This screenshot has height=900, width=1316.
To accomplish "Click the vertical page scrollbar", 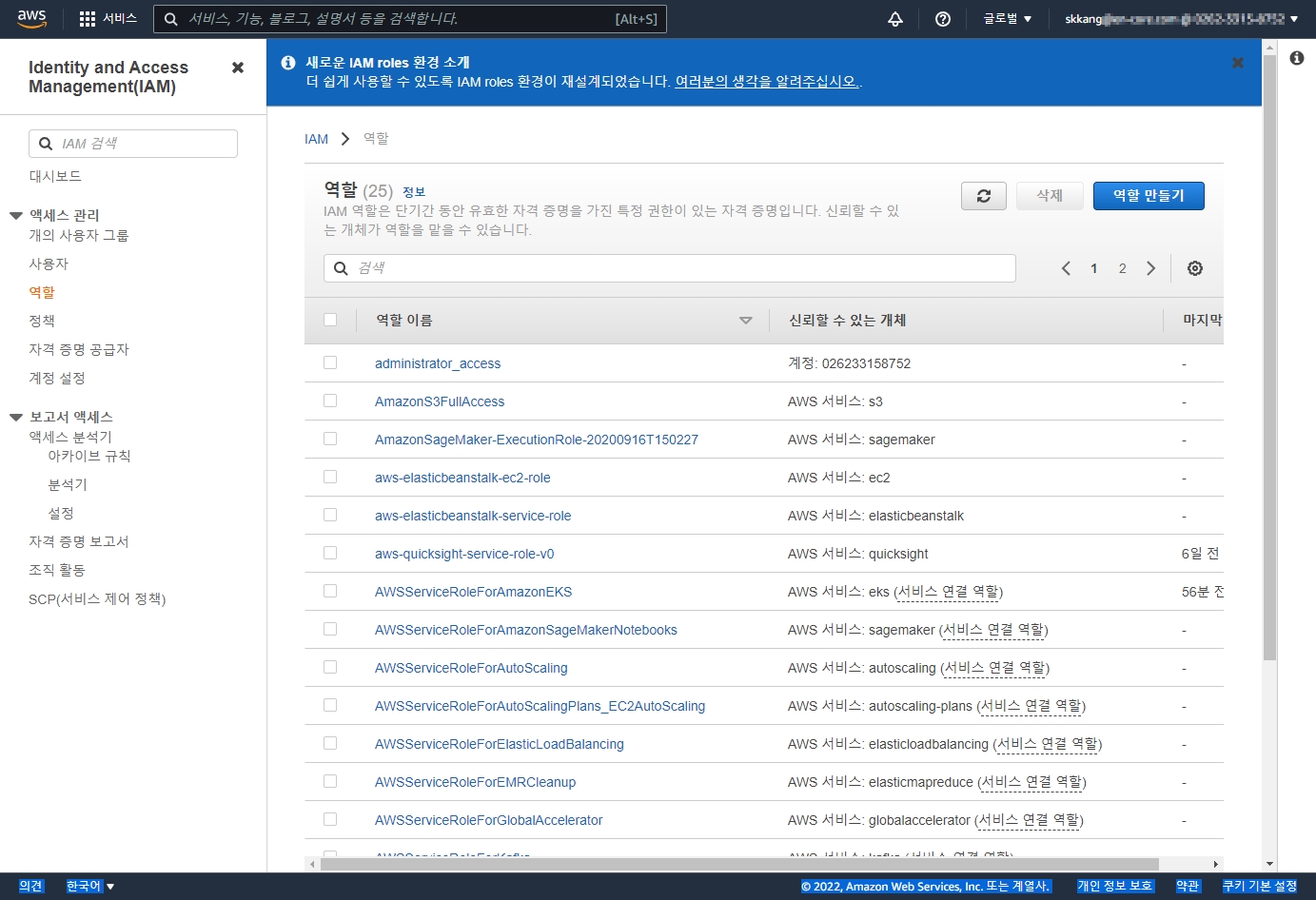I will click(1269, 357).
